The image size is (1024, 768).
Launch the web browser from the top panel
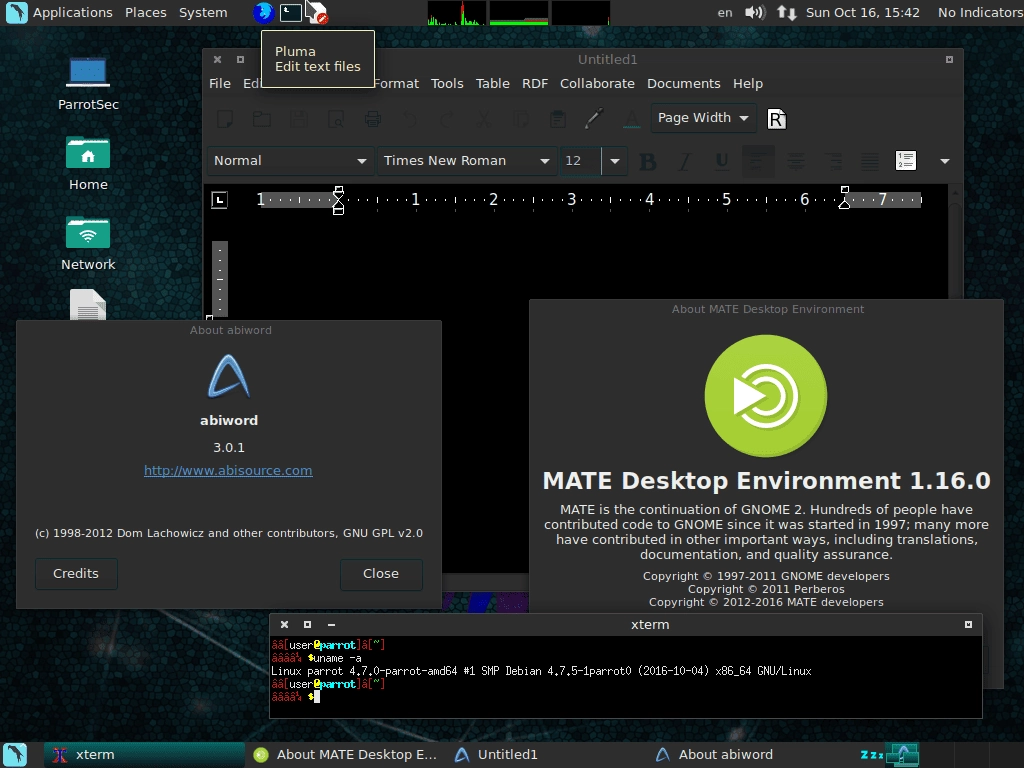pyautogui.click(x=263, y=12)
